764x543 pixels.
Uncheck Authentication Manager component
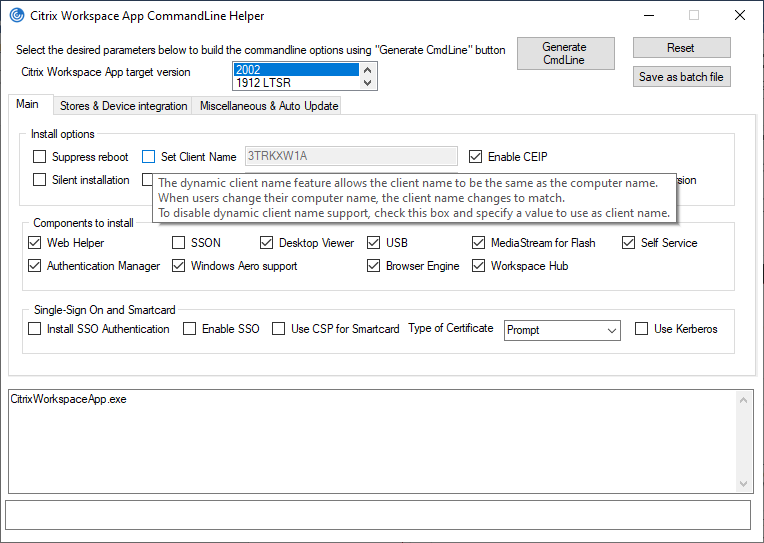pyautogui.click(x=35, y=266)
